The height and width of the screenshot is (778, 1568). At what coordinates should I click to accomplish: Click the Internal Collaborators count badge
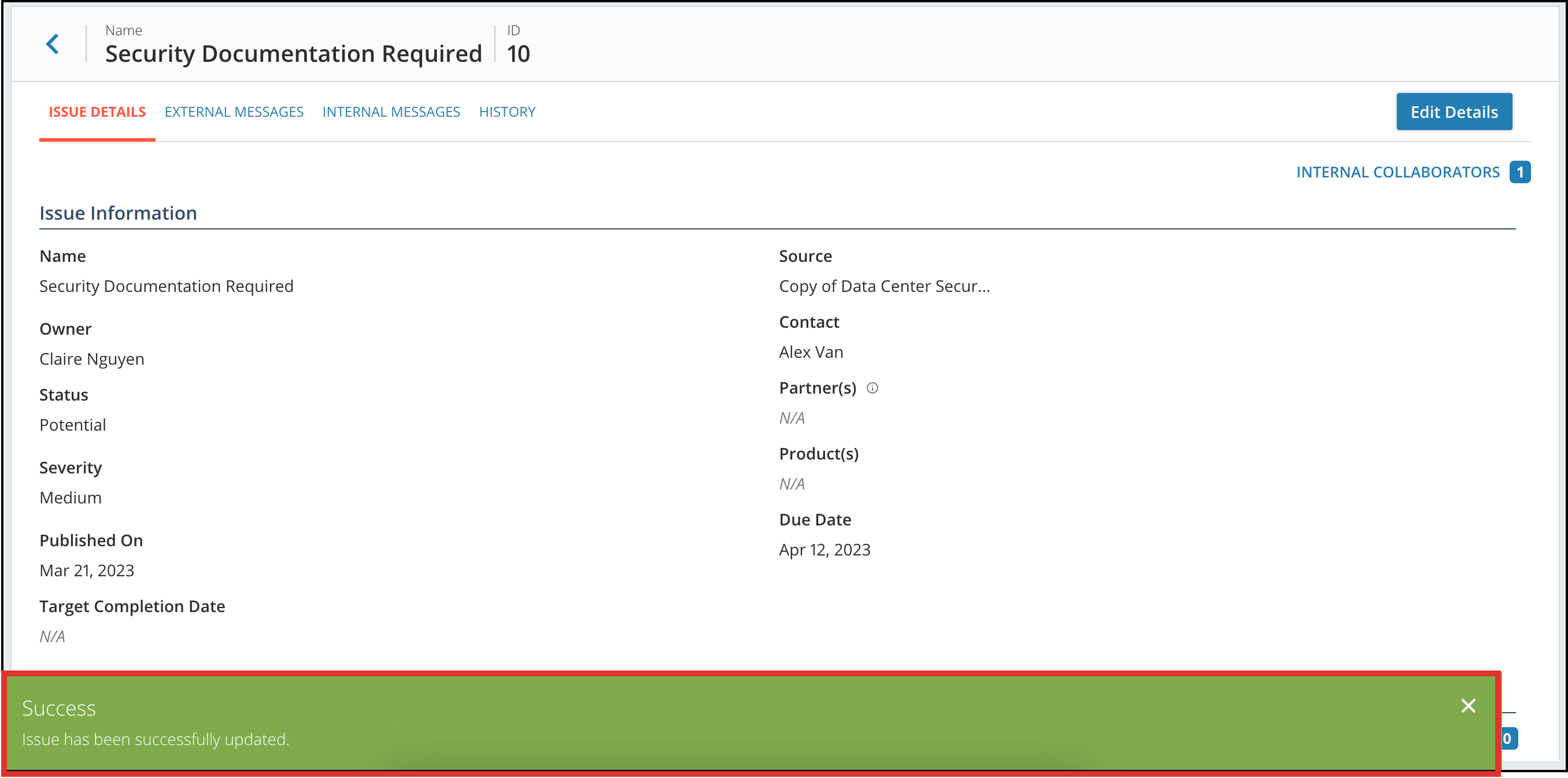point(1520,172)
